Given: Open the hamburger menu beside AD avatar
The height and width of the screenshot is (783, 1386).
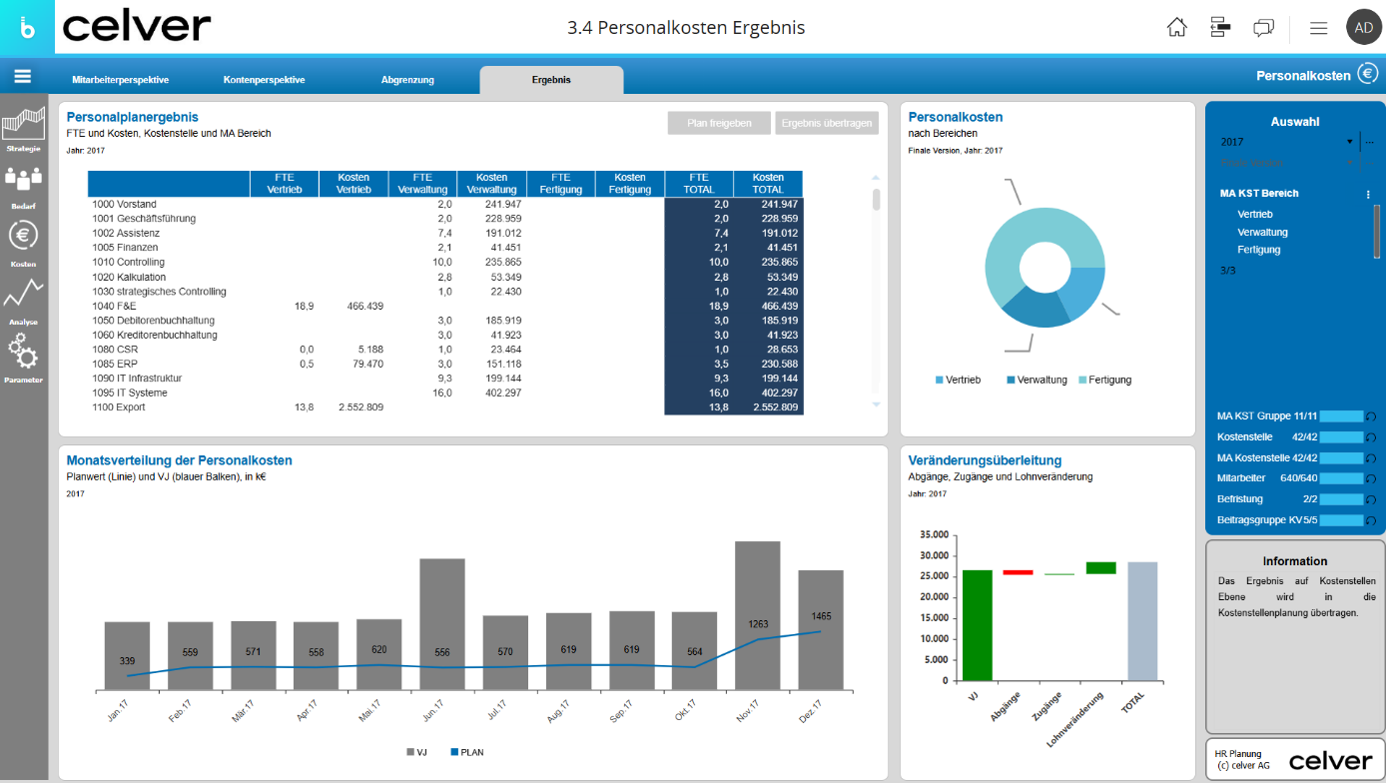Looking at the screenshot, I should [x=1318, y=28].
